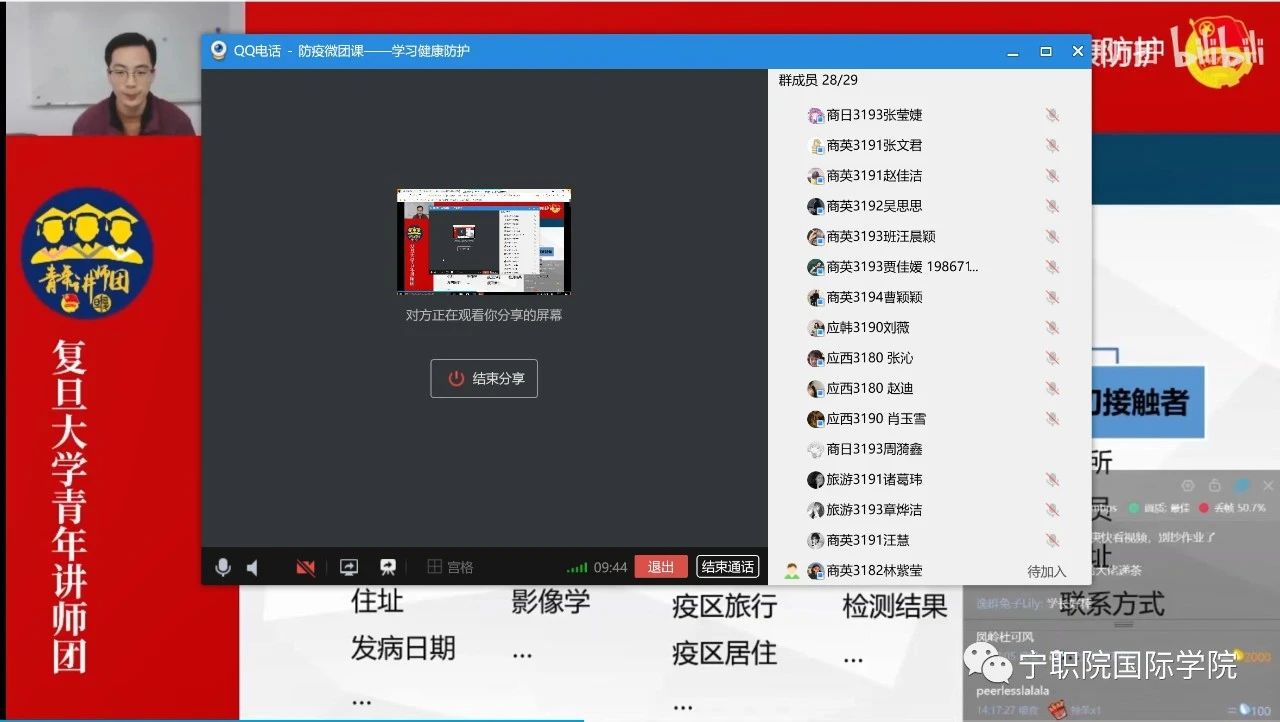Click 待加入 status for 商英3182林紫莹

(x=1046, y=571)
